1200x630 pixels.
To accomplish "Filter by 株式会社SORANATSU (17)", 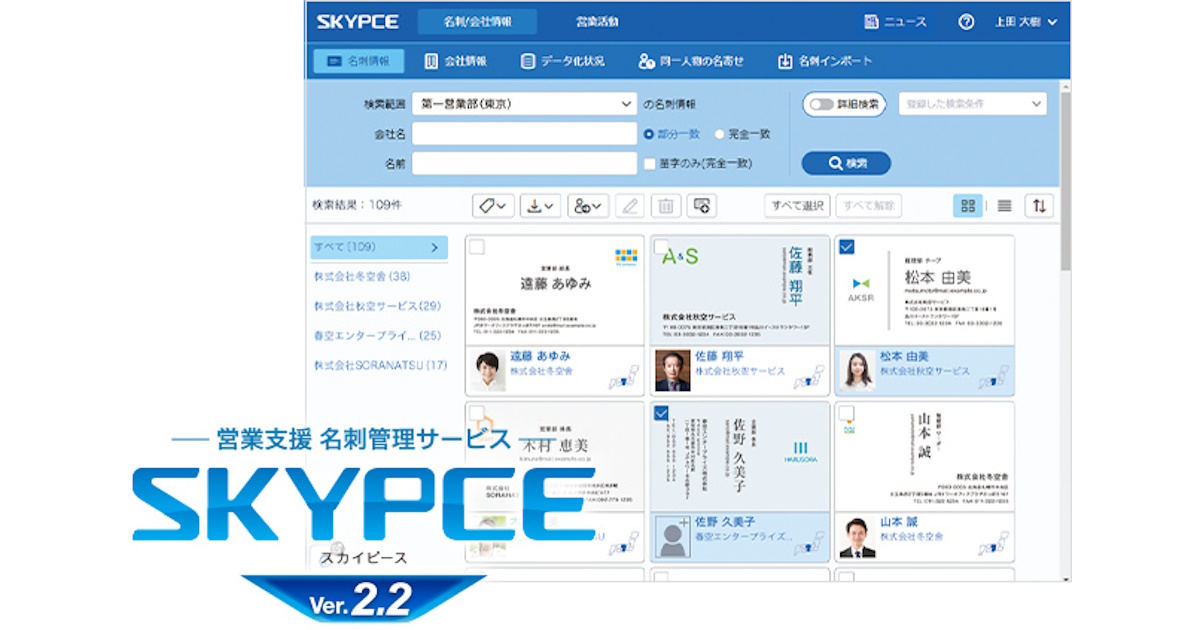I will pyautogui.click(x=380, y=366).
